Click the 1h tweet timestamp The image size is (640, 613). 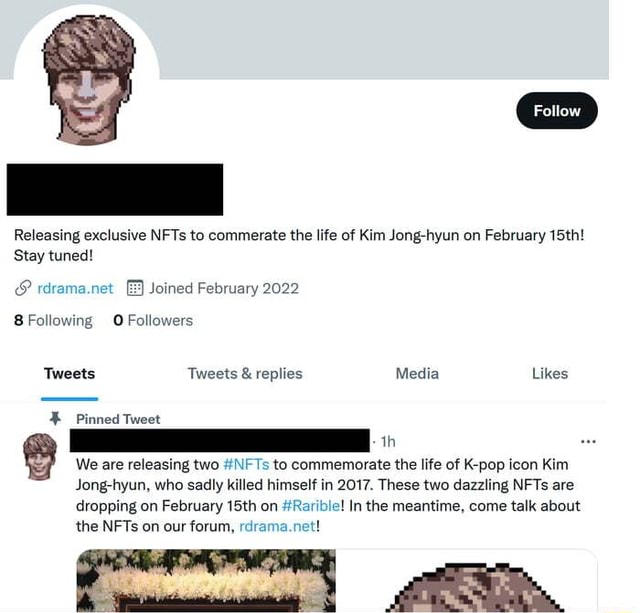pyautogui.click(x=388, y=441)
